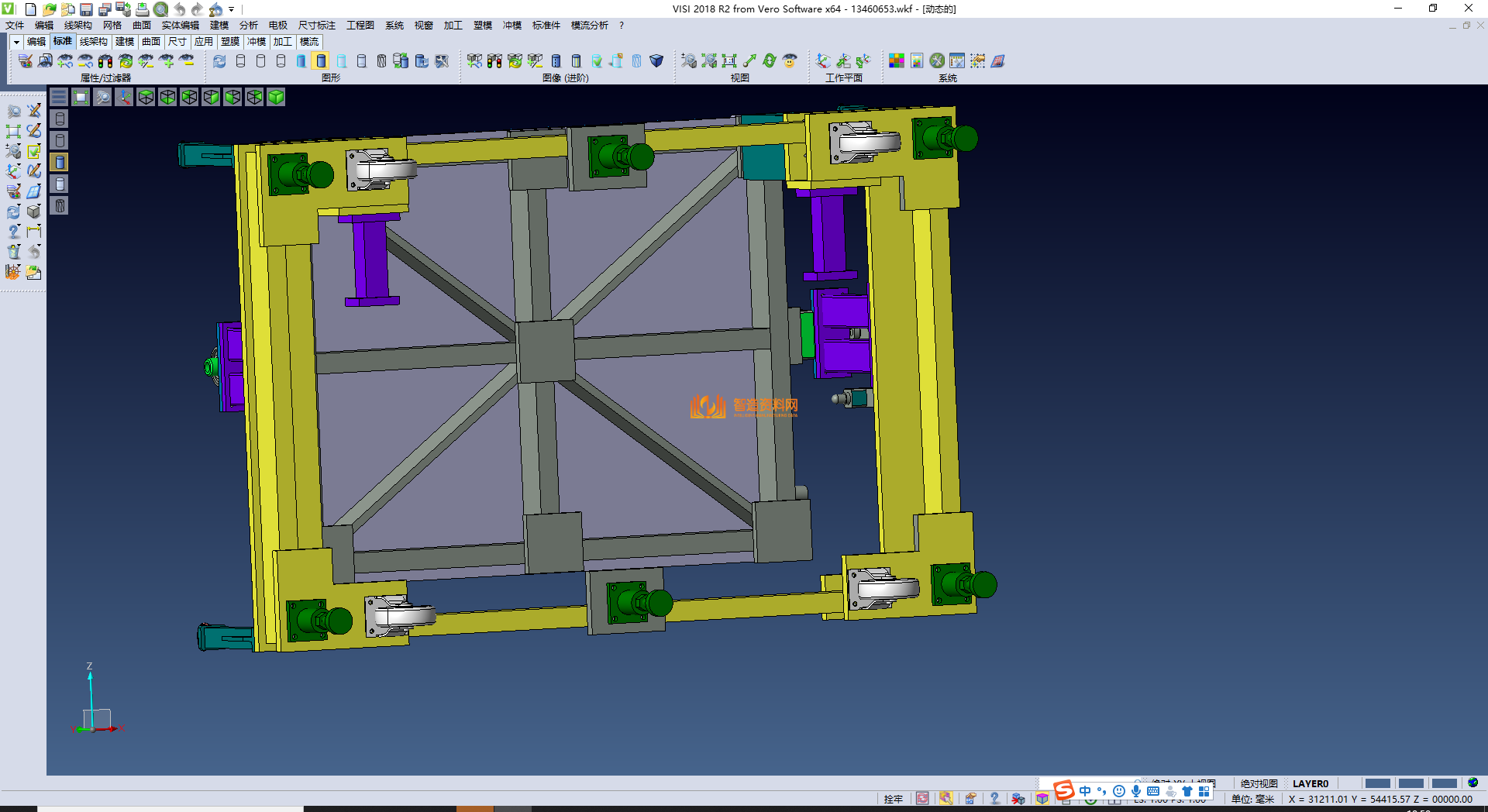The width and height of the screenshot is (1488, 812).
Task: Toggle the highlighted shaded display mode
Action: (x=321, y=60)
